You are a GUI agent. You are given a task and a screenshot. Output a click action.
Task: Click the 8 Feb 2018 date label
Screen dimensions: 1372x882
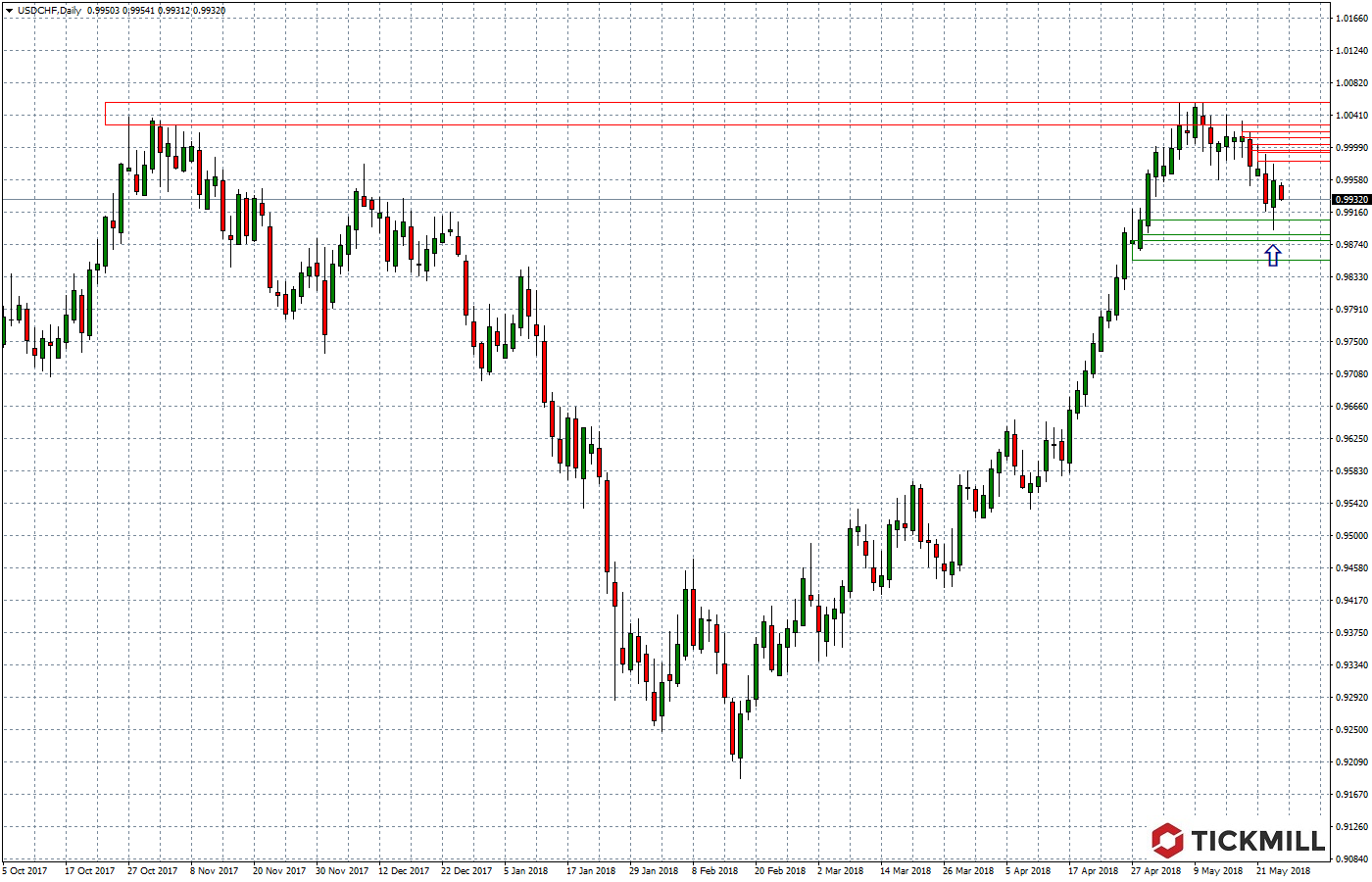(x=714, y=870)
